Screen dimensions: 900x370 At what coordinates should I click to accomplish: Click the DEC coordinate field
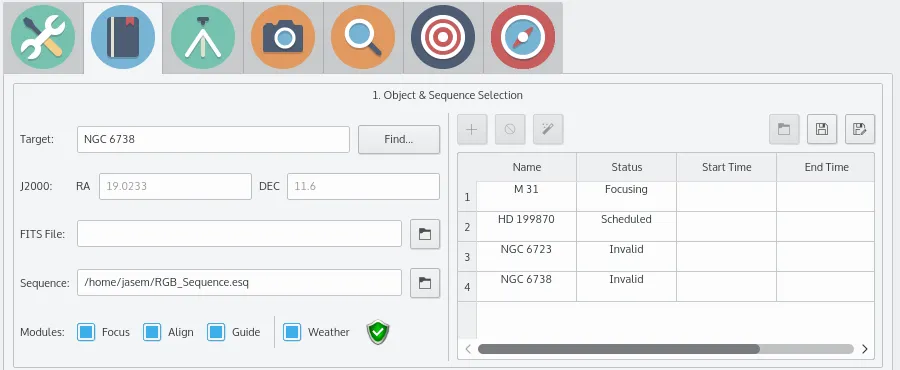[363, 186]
